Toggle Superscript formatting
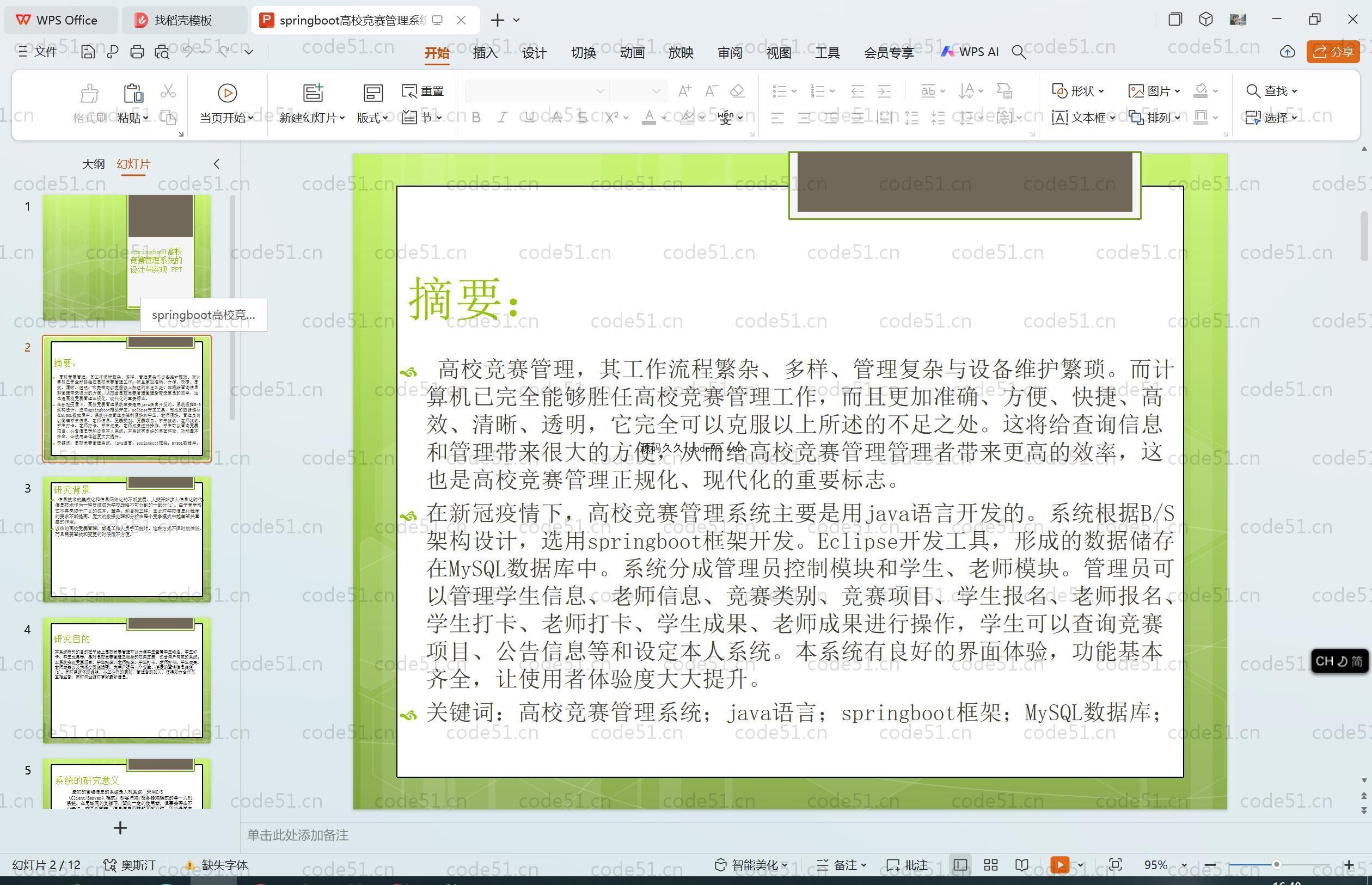This screenshot has height=885, width=1372. pos(611,118)
